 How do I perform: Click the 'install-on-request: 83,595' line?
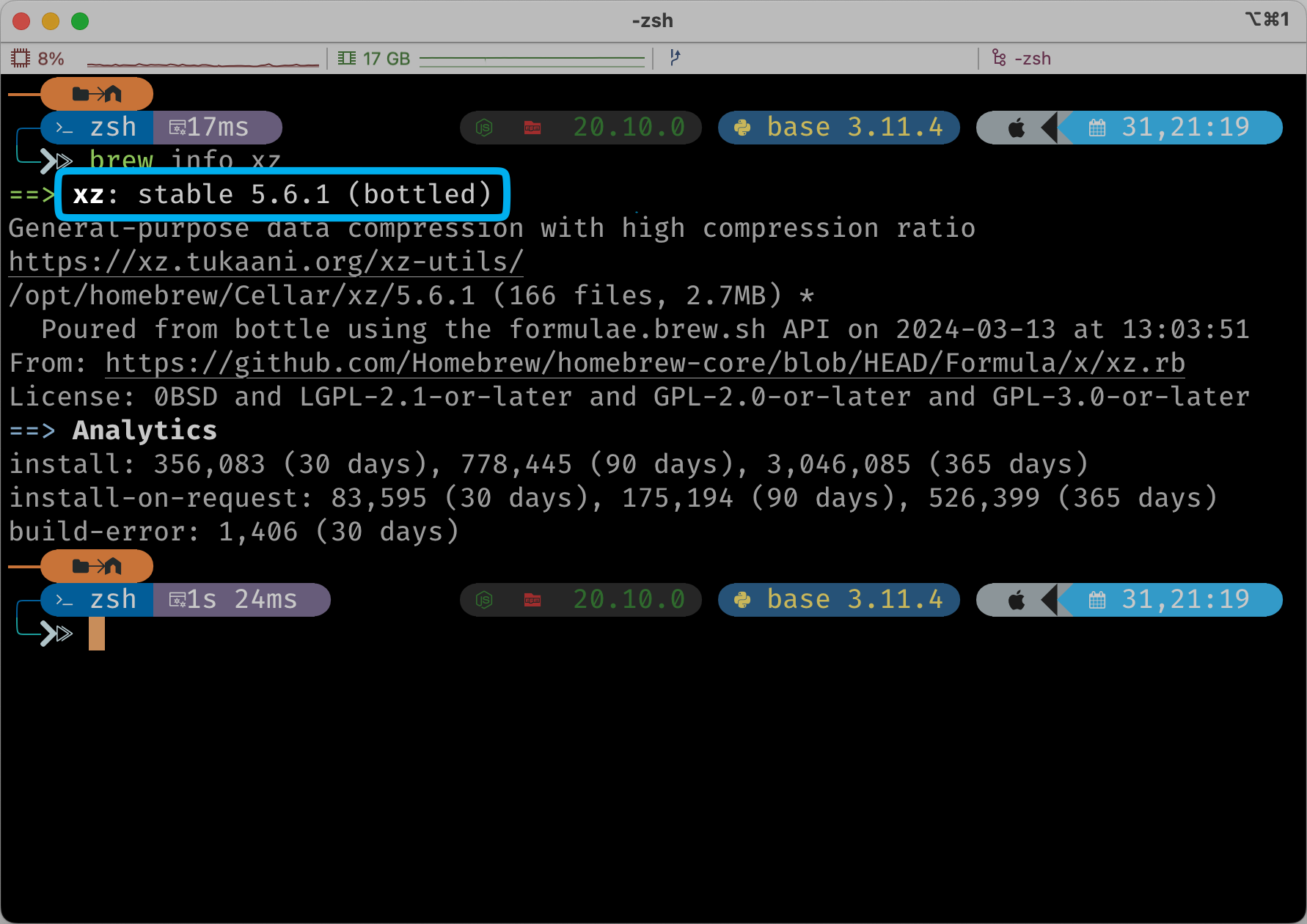pyautogui.click(x=613, y=499)
